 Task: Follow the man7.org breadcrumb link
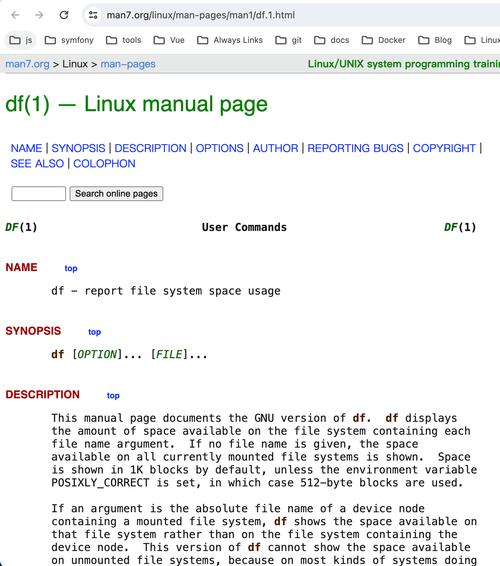[x=27, y=64]
